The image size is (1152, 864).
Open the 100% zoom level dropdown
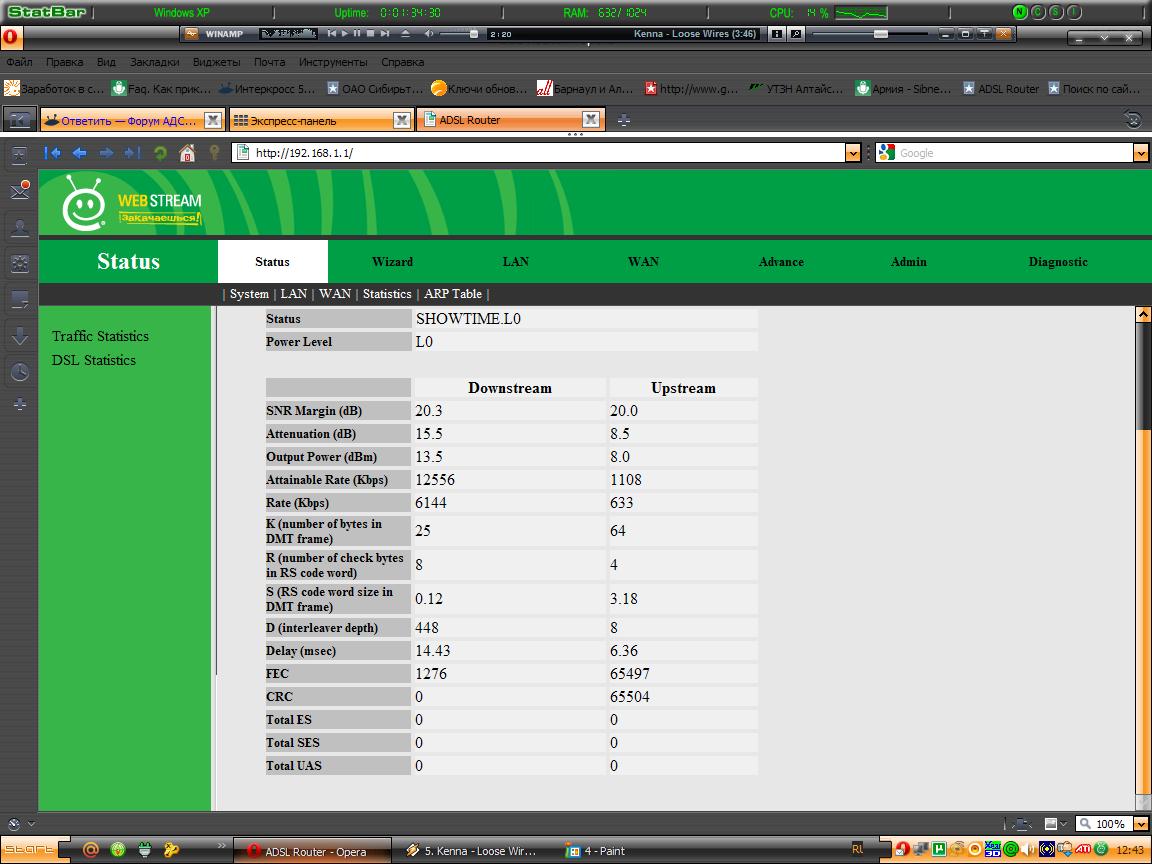point(1141,824)
